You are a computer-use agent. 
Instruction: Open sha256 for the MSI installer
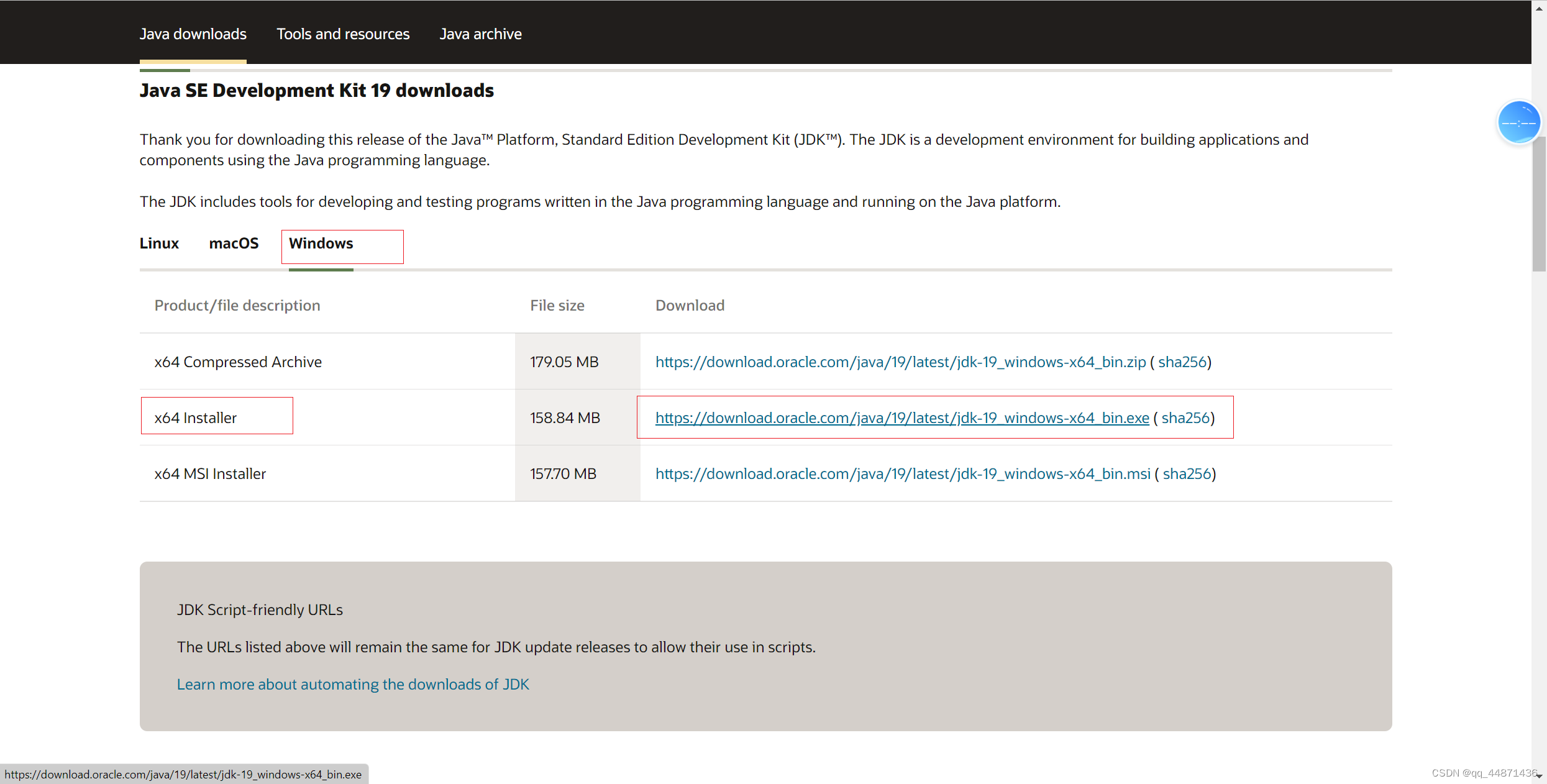click(x=1187, y=474)
